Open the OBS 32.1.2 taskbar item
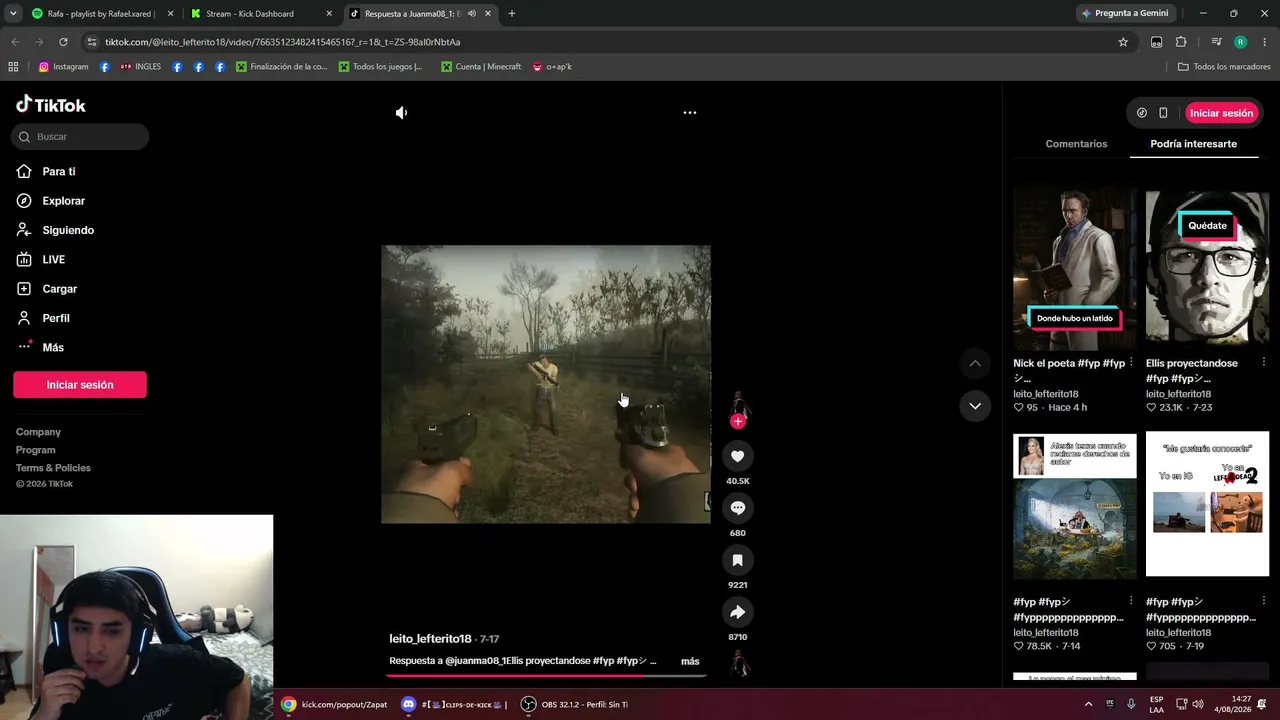The width and height of the screenshot is (1280, 720). [576, 705]
